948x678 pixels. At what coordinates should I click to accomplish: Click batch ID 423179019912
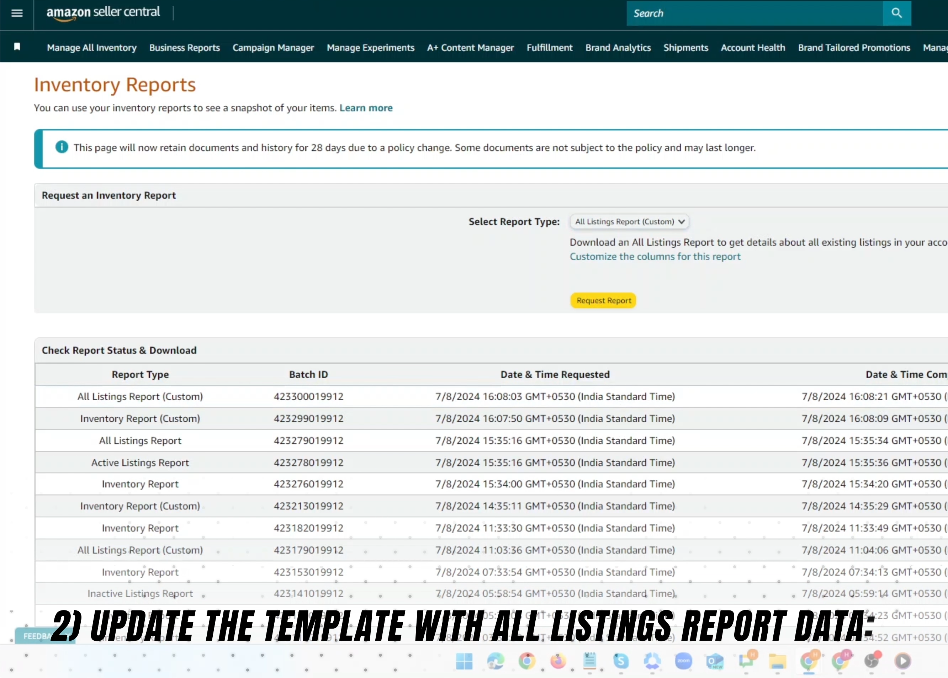pos(308,550)
